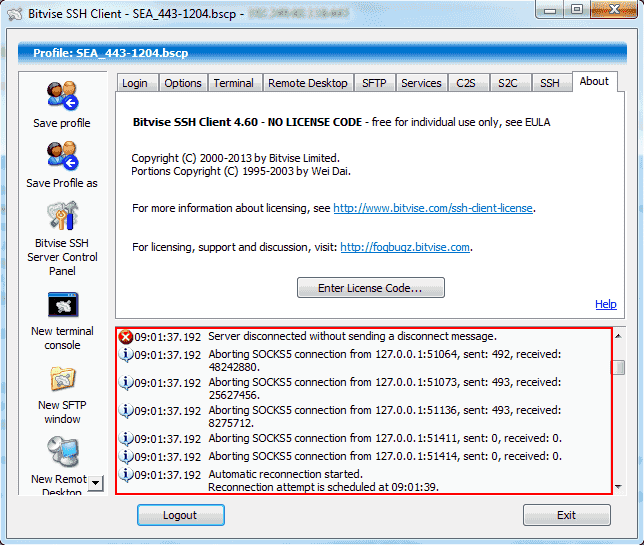Open the Remote Desktop tab

pyautogui.click(x=308, y=83)
